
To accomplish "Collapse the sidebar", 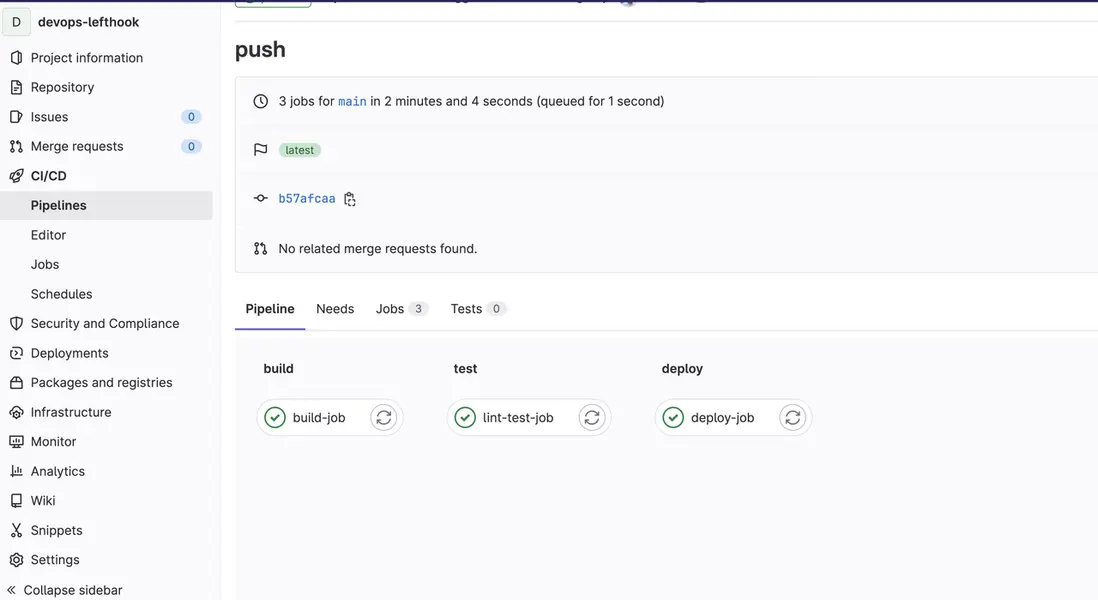I will point(65,590).
